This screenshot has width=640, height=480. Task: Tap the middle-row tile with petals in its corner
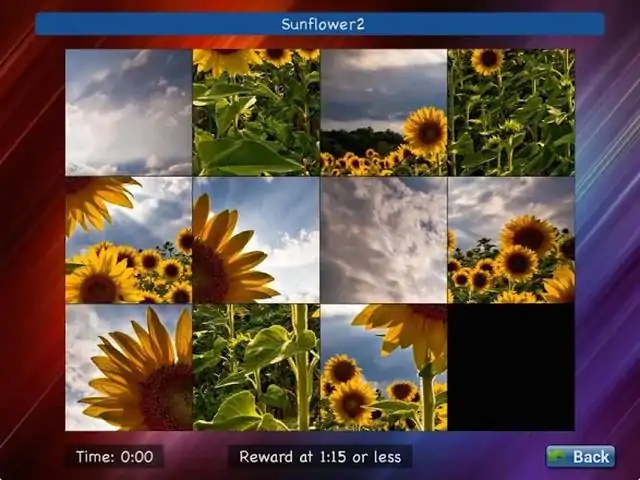pos(128,240)
